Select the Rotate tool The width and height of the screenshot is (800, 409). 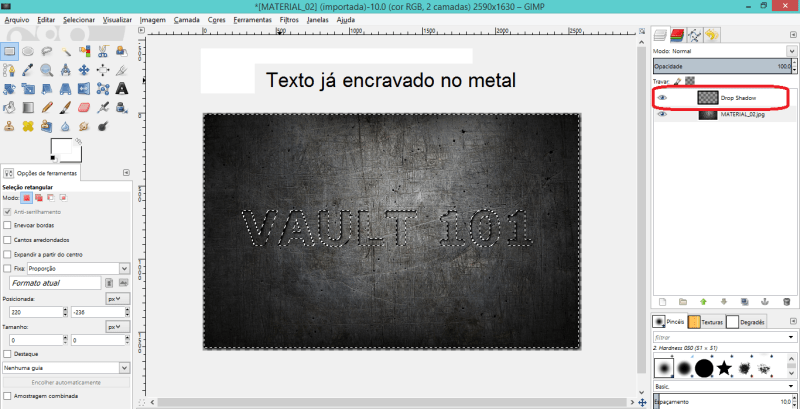[9, 89]
